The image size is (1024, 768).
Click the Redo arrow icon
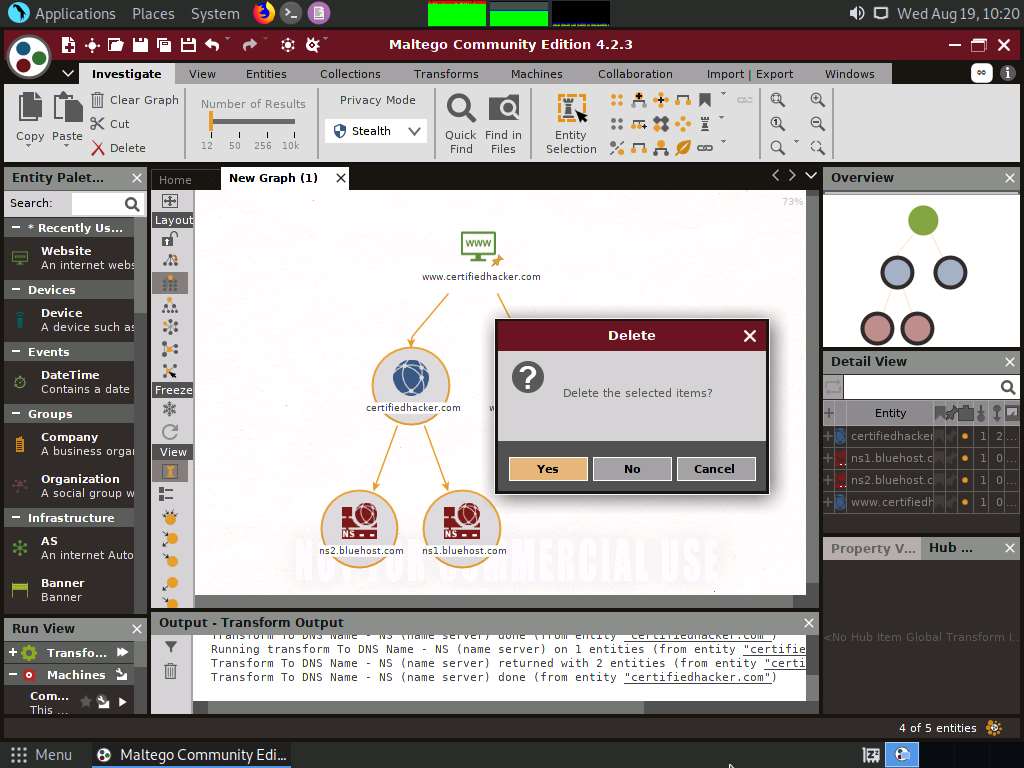[x=249, y=44]
